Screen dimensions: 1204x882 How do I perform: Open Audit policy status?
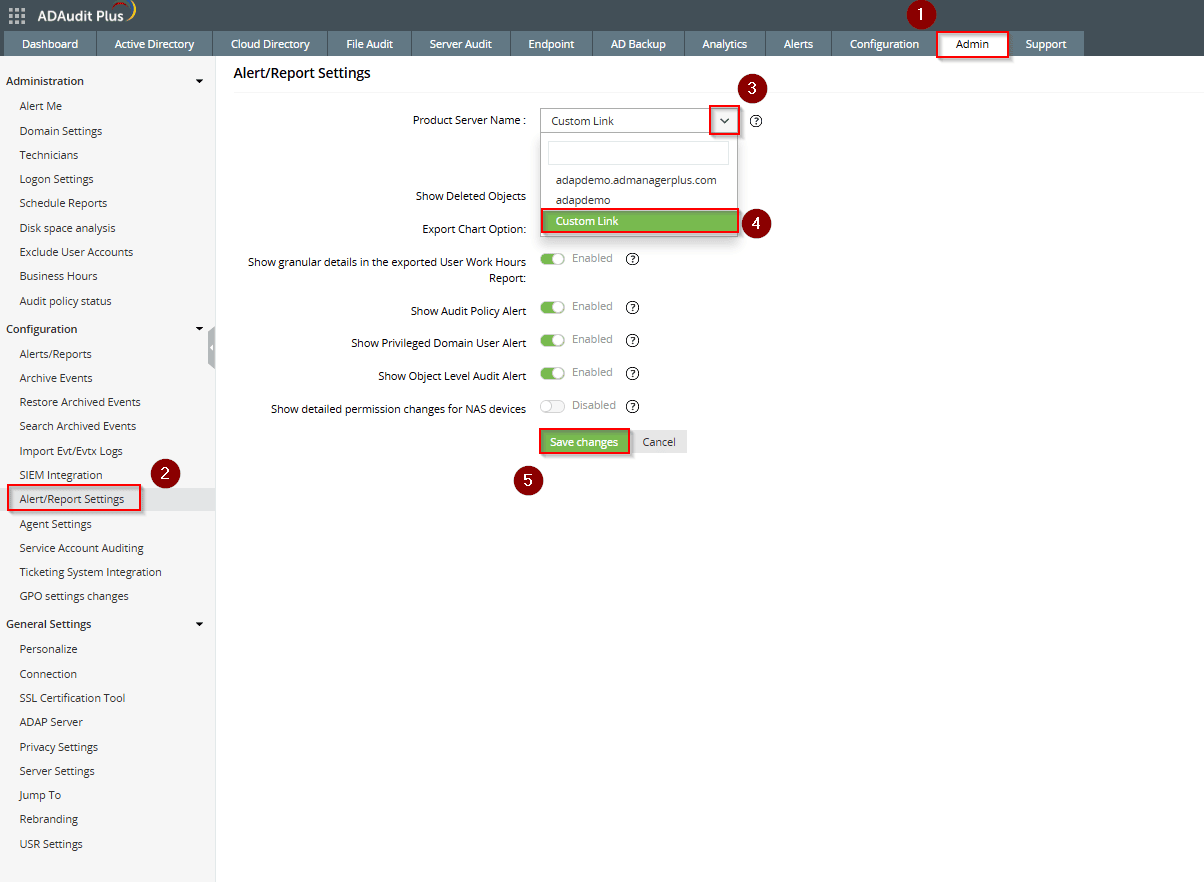point(66,301)
